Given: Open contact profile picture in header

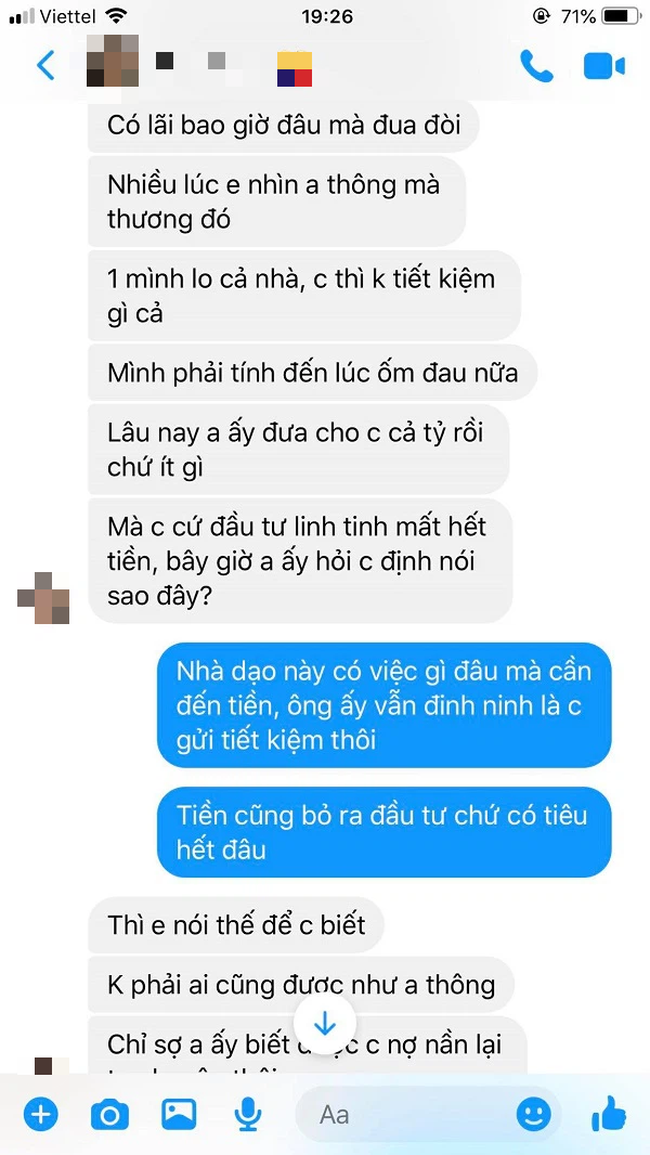Looking at the screenshot, I should click(x=113, y=60).
